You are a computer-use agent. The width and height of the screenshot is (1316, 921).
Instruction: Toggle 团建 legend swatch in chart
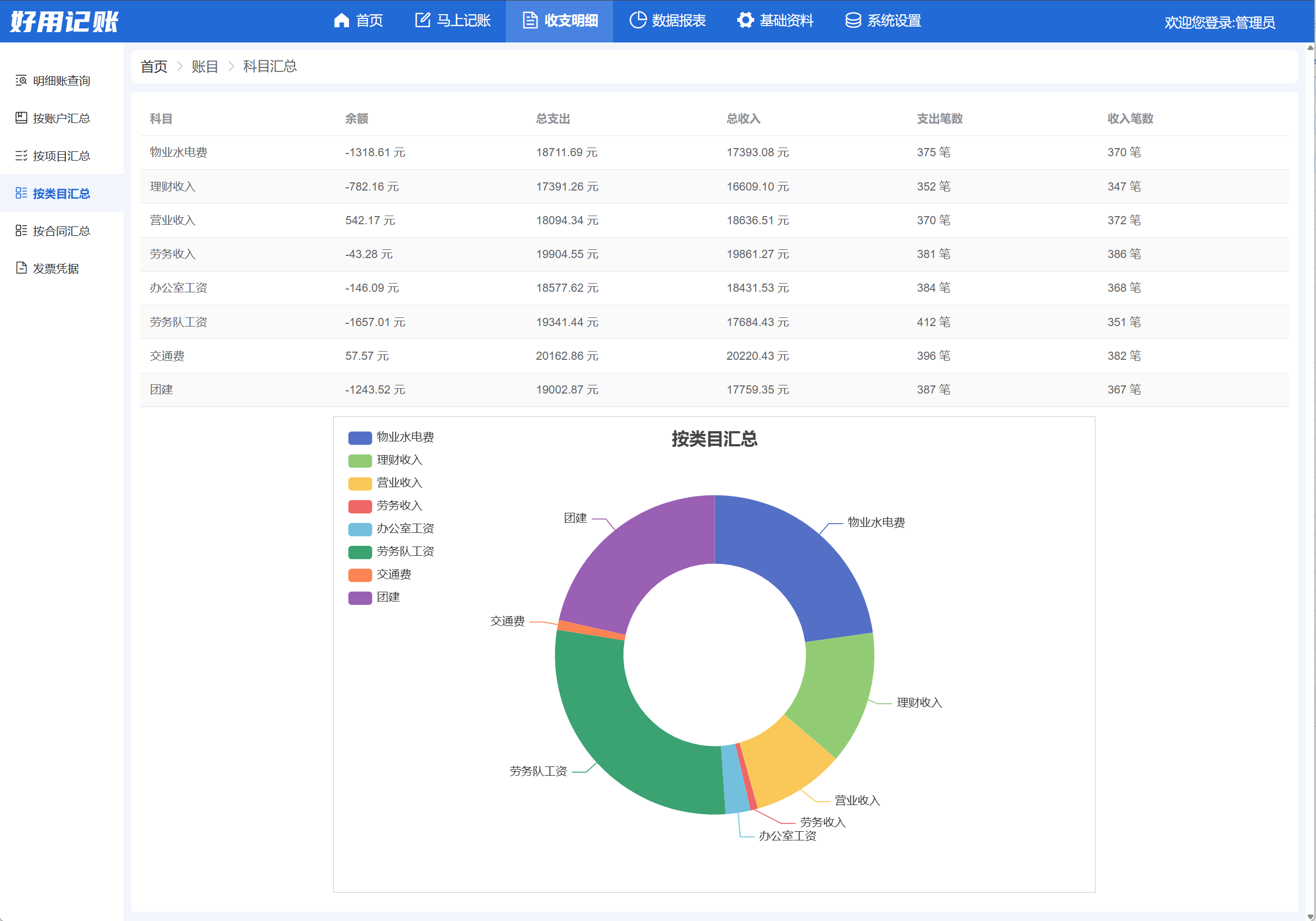[x=360, y=598]
